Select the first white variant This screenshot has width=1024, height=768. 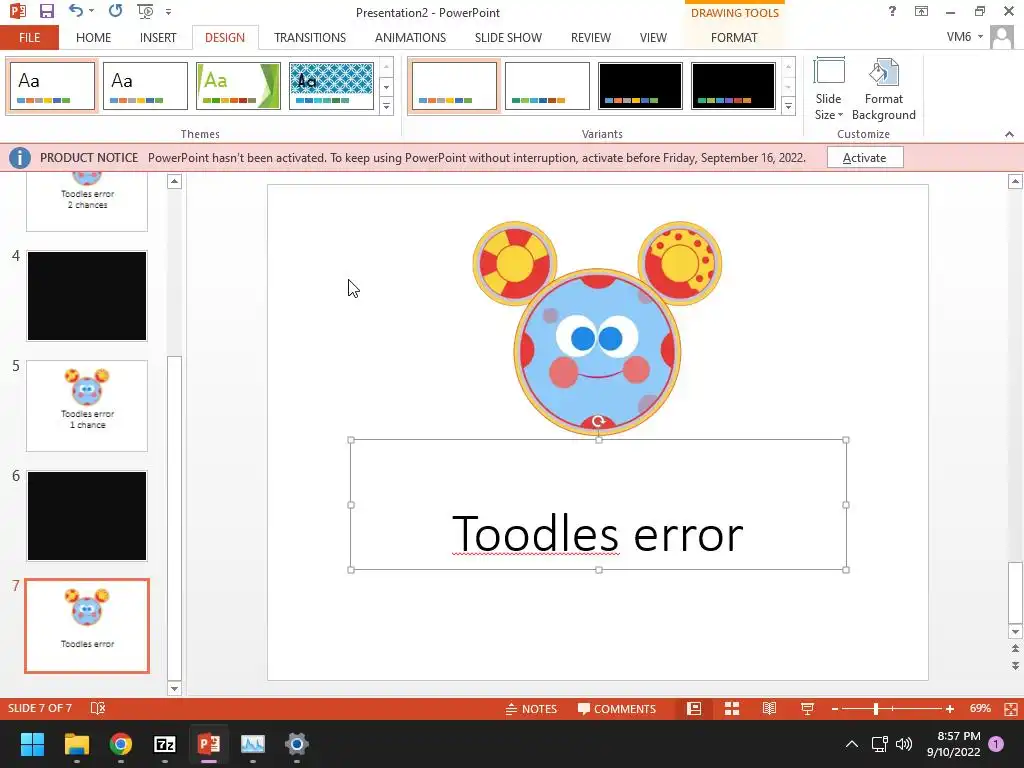point(454,86)
